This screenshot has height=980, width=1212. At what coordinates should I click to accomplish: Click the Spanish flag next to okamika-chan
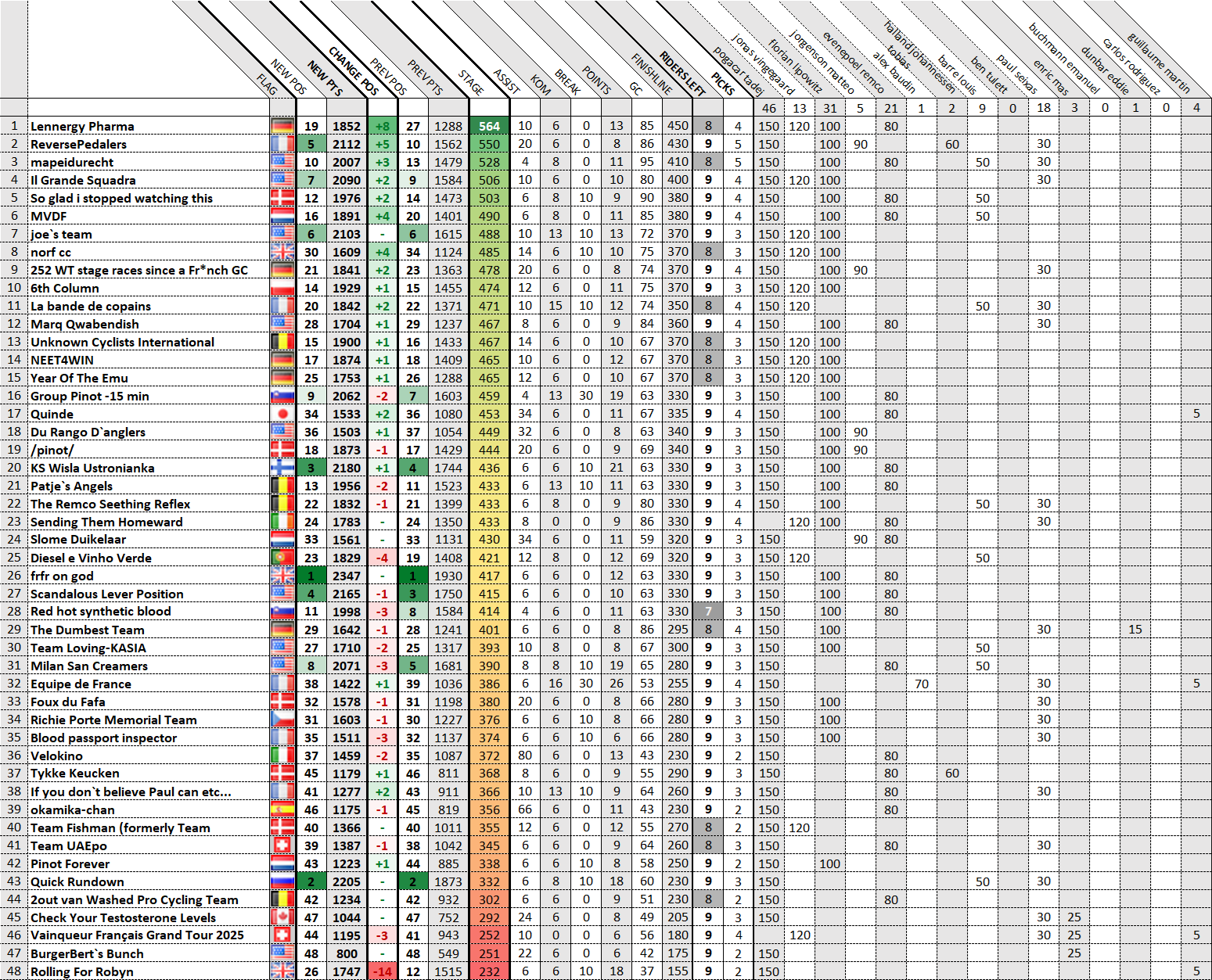click(x=282, y=809)
